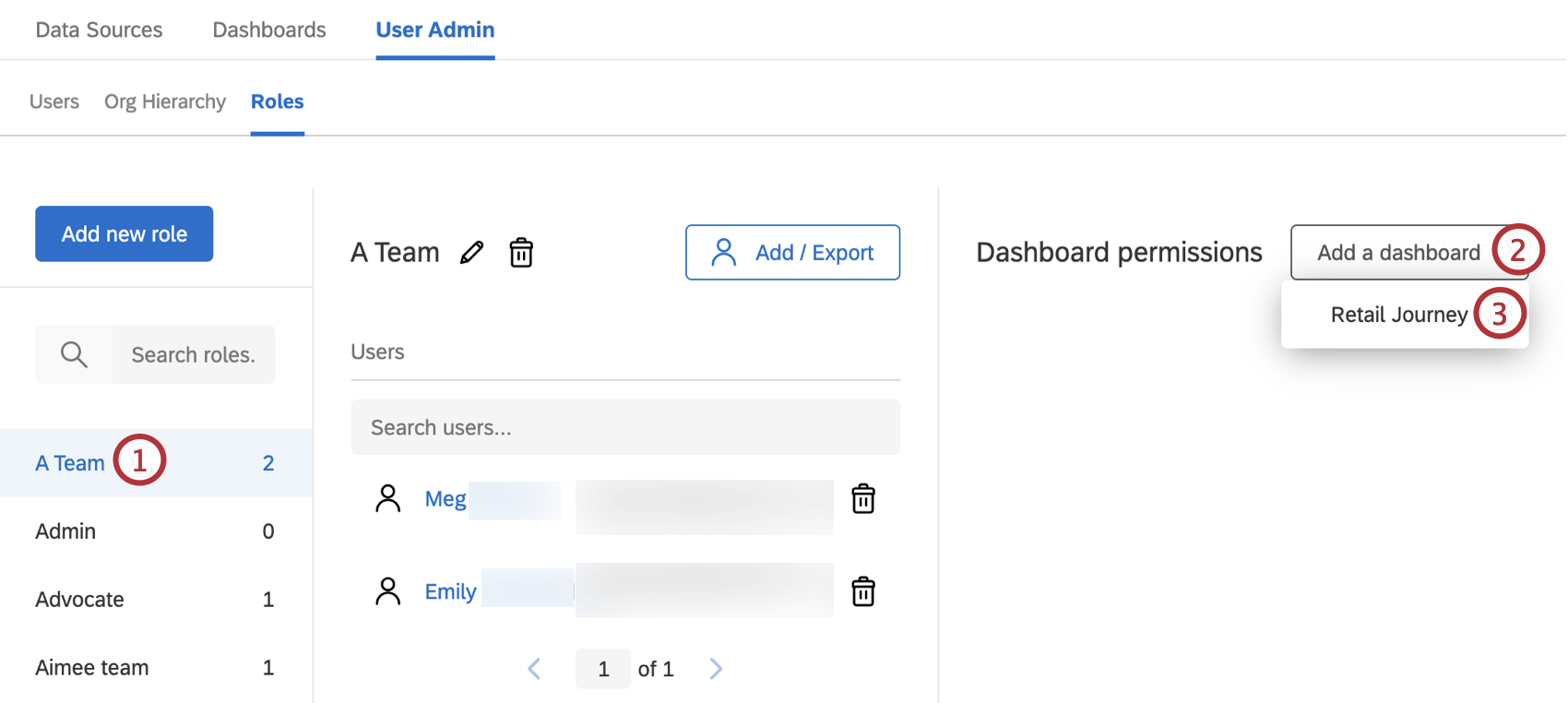Click the Add new role button

[x=125, y=234]
